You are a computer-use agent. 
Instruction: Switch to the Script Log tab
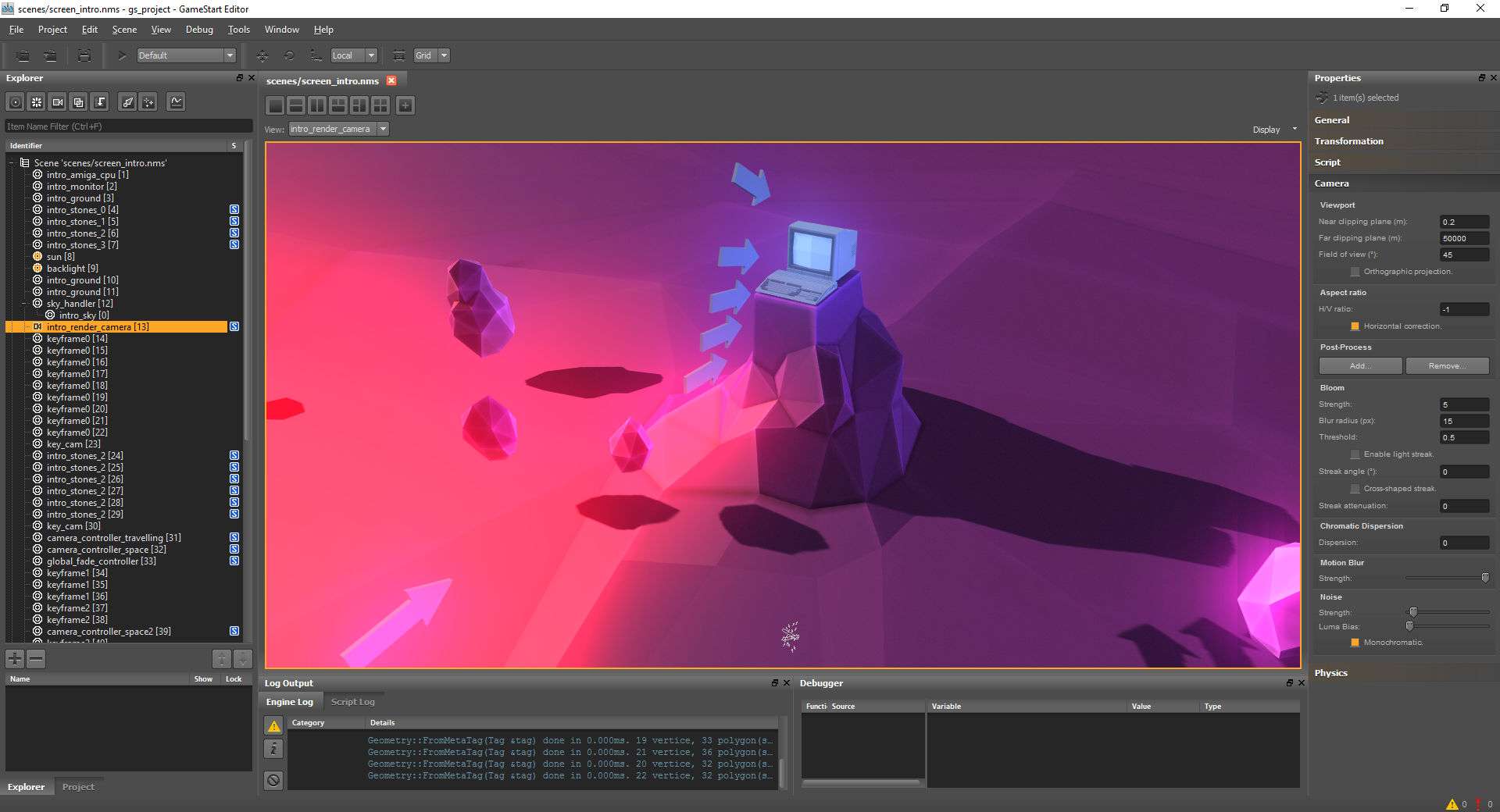(352, 702)
